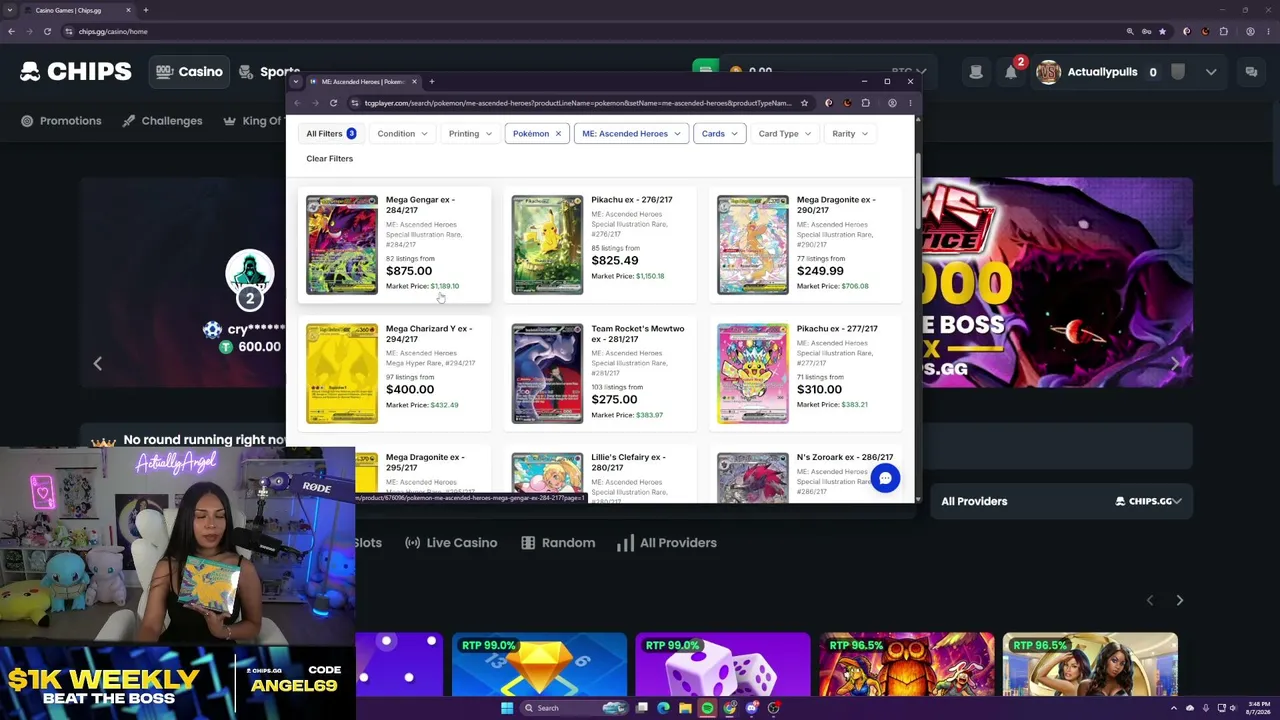The image size is (1280, 720).
Task: Click the top hat icon on Chips
Action: click(x=976, y=72)
